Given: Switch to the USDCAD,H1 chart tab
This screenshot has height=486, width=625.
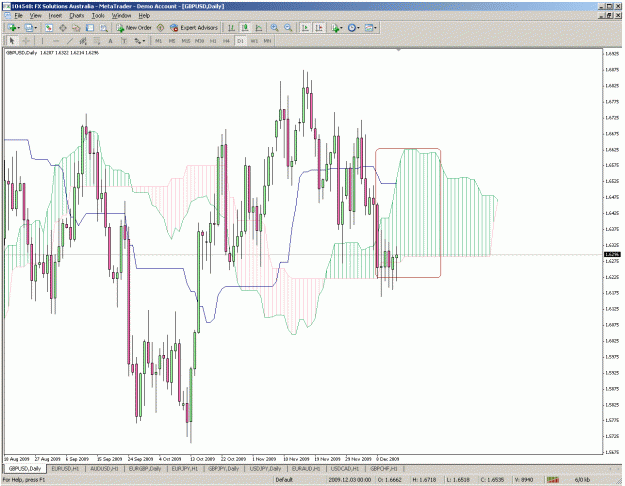Looking at the screenshot, I should click(x=345, y=469).
